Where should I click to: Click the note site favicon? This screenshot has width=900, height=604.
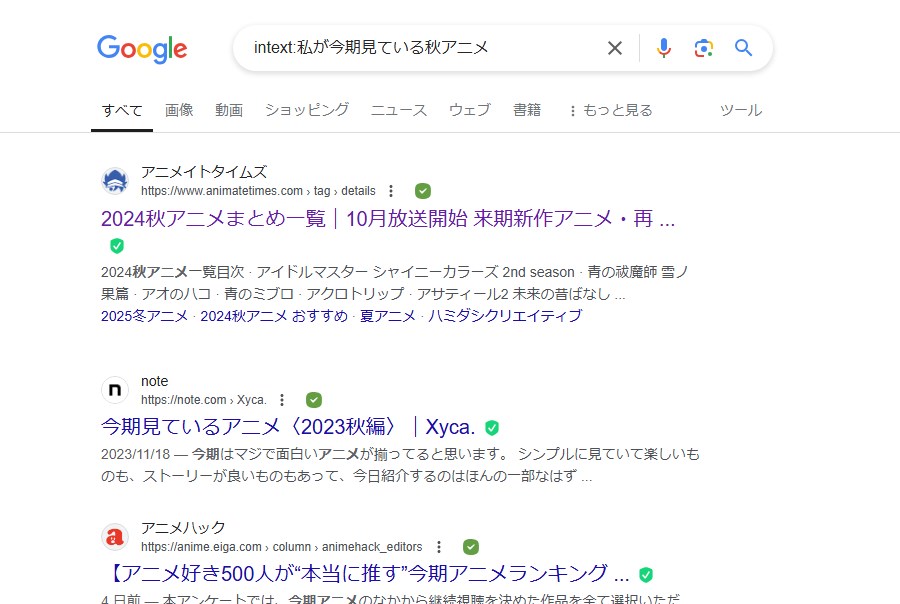[115, 390]
